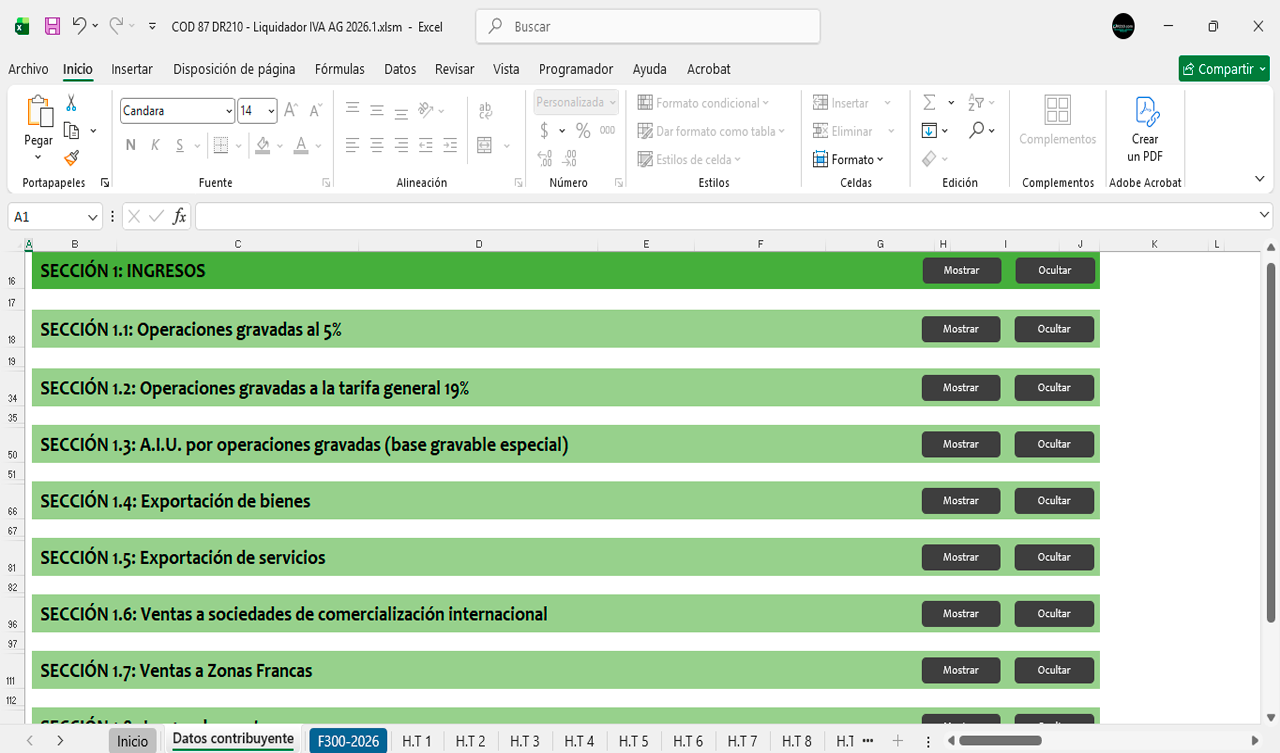Click the Cut scissors icon
Screen dimensions: 1280x753
71,103
